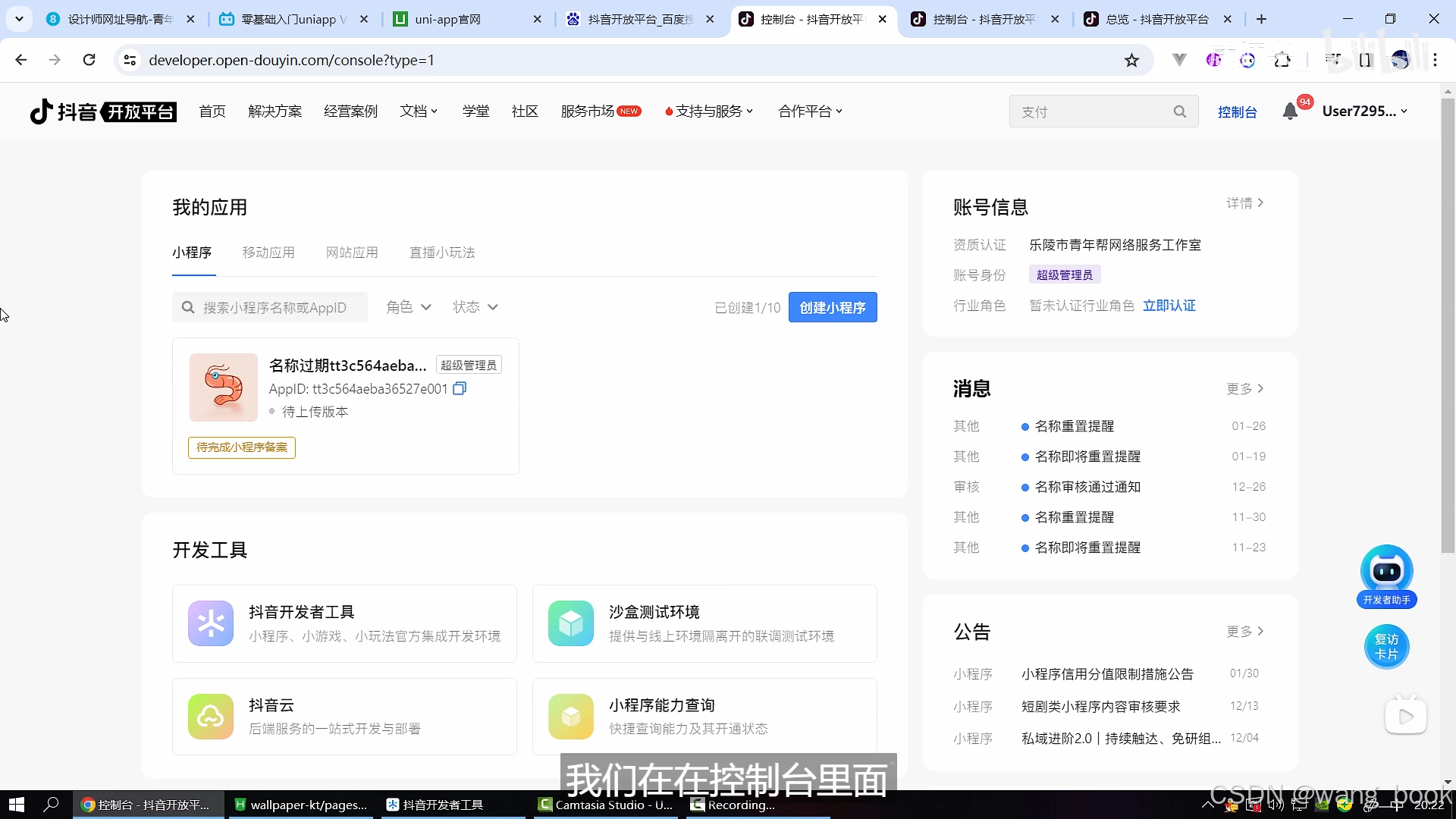The height and width of the screenshot is (819, 1456).
Task: Open 更多 in the 消息 panel
Action: pyautogui.click(x=1245, y=389)
